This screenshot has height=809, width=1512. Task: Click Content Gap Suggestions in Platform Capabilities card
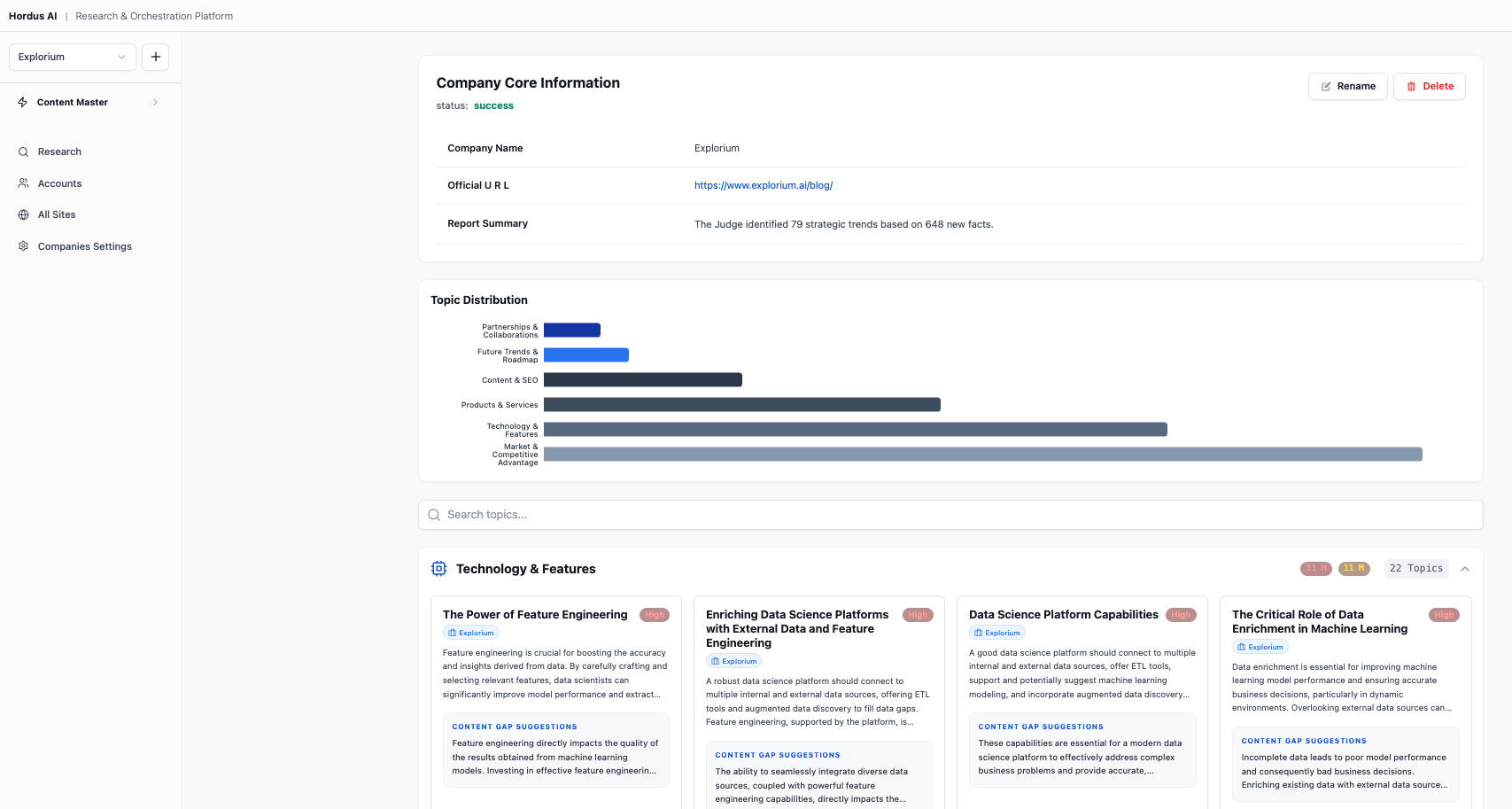pos(1041,727)
